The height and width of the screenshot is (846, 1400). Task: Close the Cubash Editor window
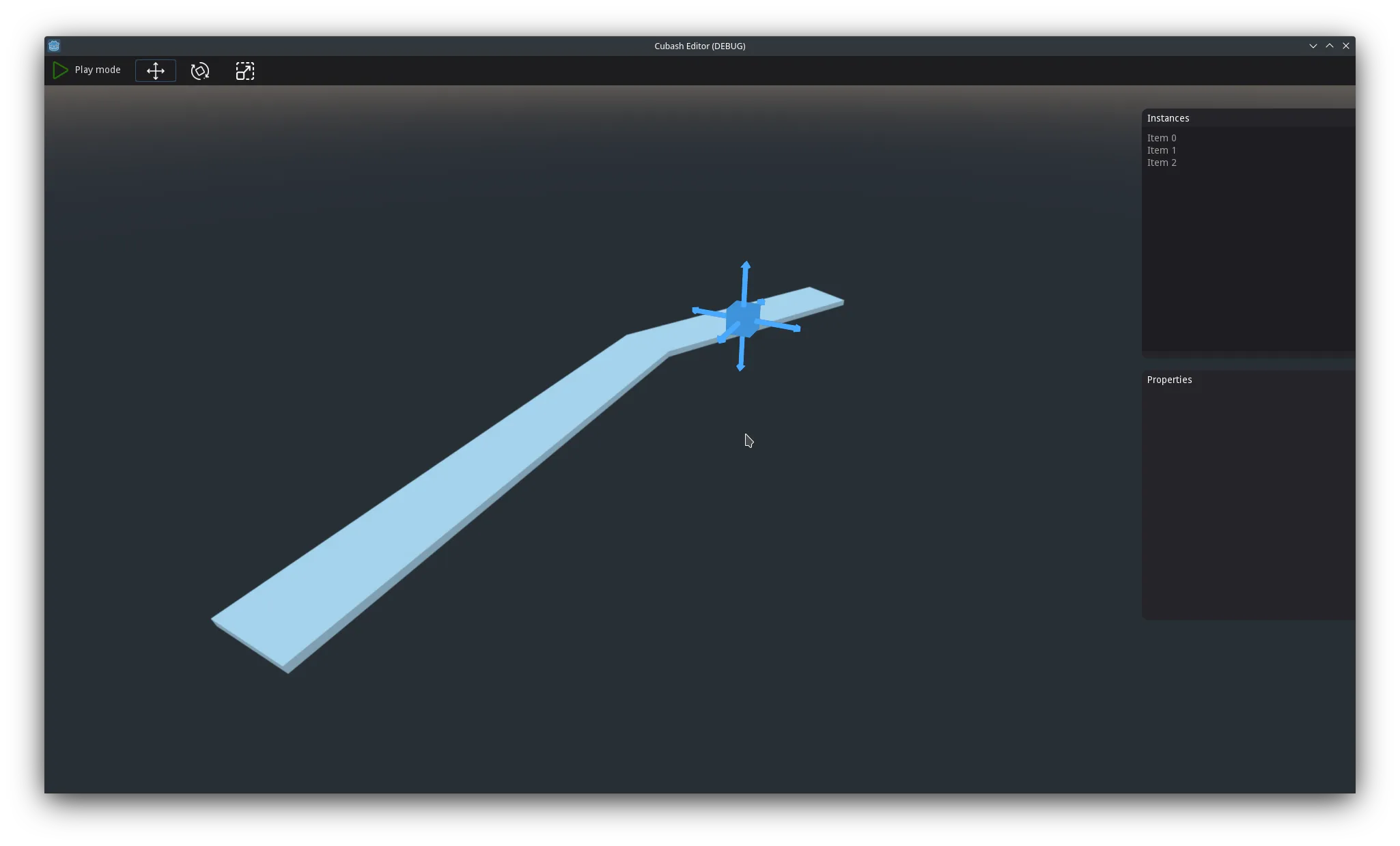tap(1345, 46)
